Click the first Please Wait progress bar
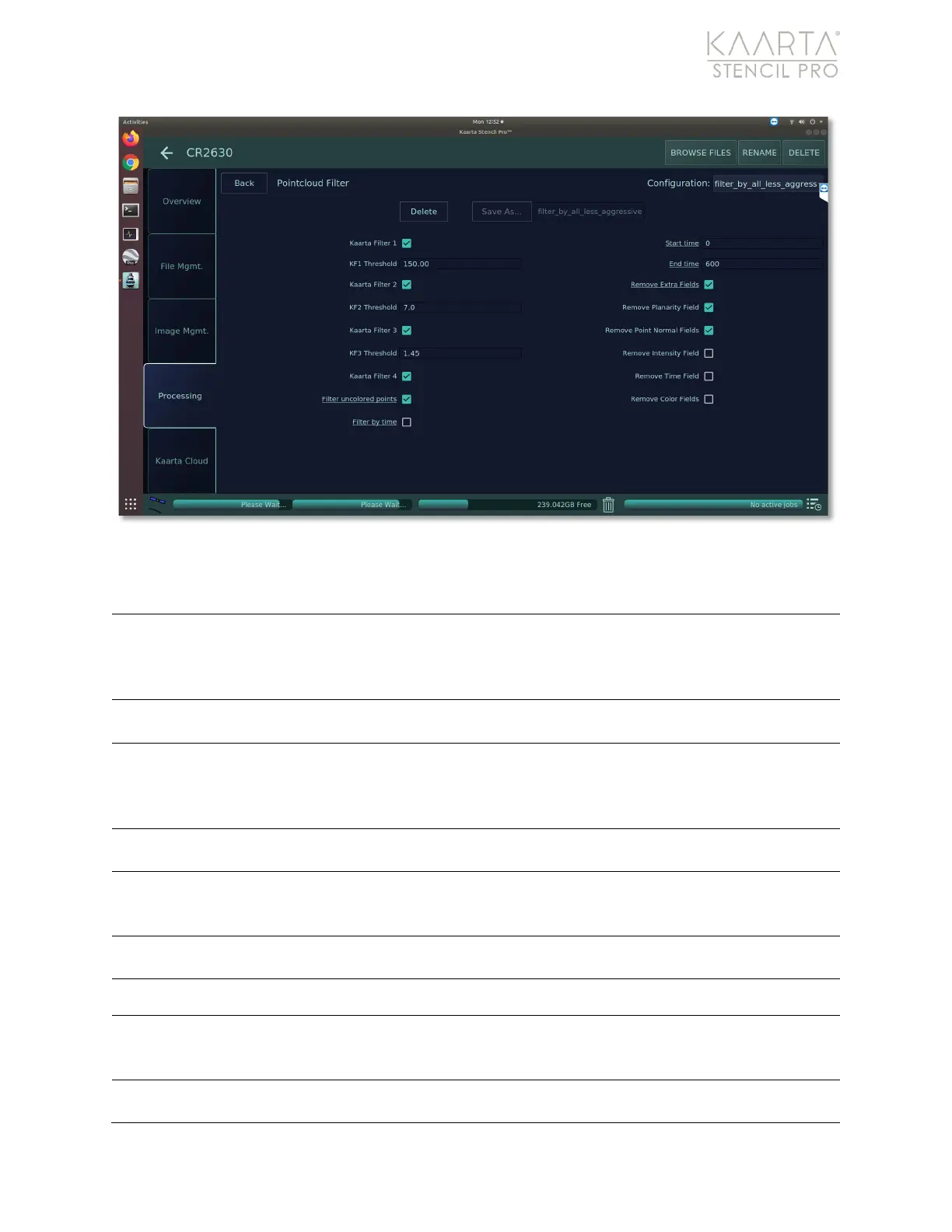The height and width of the screenshot is (1232, 952). [232, 505]
